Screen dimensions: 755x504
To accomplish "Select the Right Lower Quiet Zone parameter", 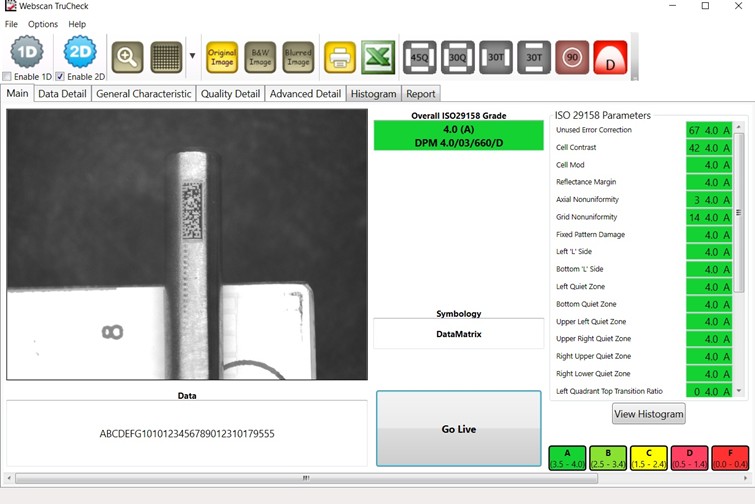I will [x=643, y=374].
